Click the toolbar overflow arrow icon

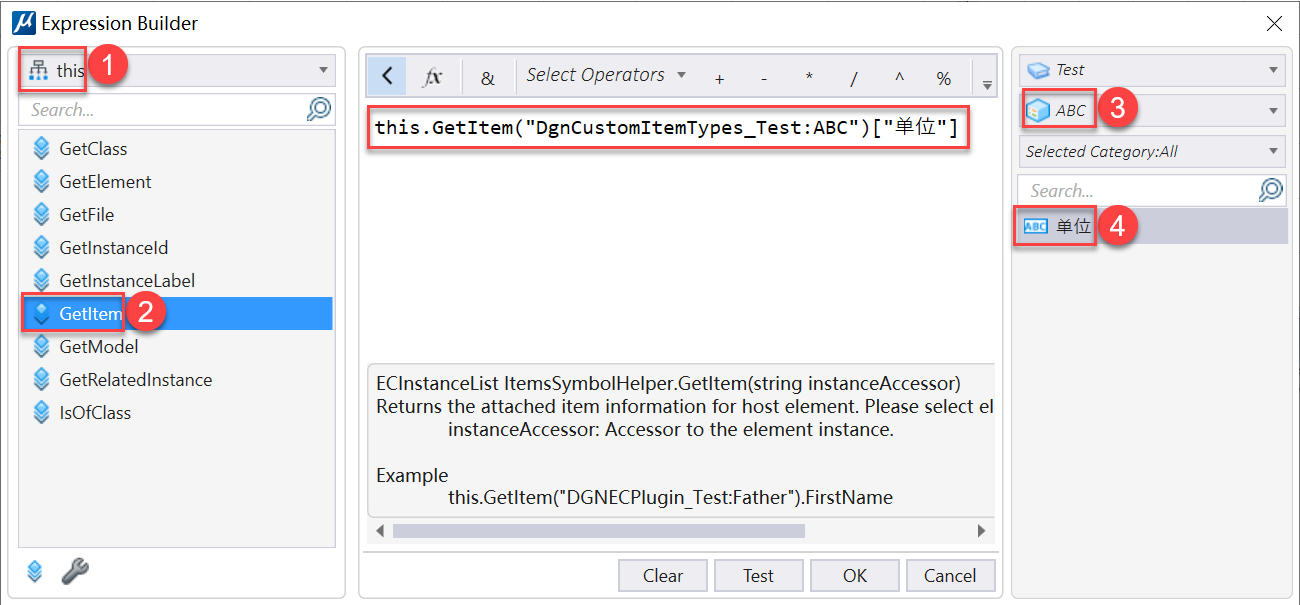click(987, 84)
